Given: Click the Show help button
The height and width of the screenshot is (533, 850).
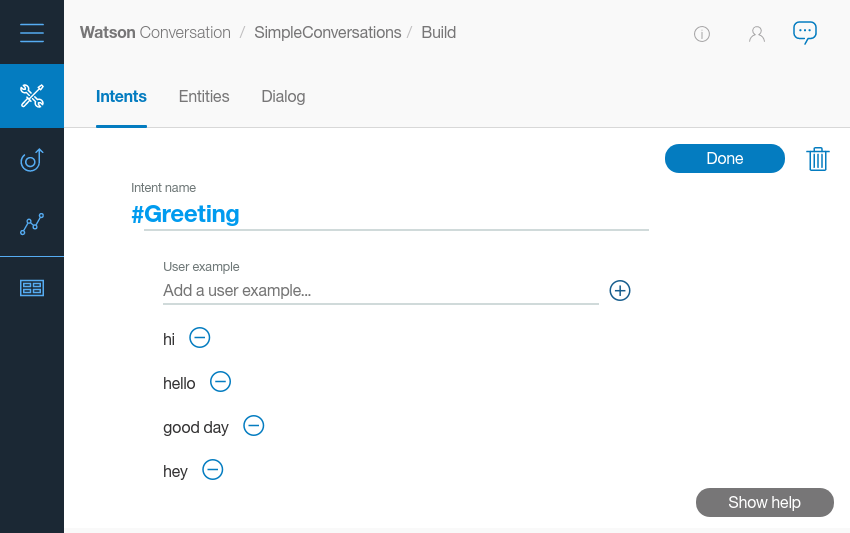Looking at the screenshot, I should 765,502.
